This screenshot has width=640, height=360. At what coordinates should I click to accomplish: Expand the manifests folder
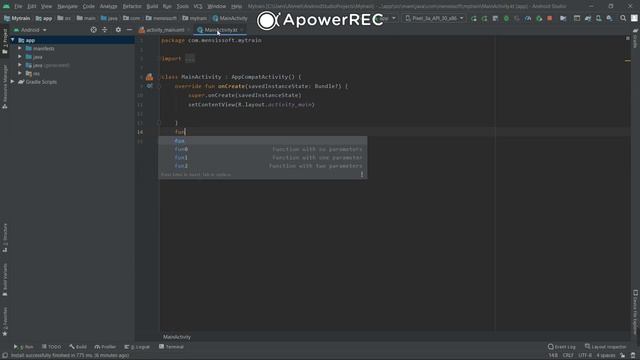click(x=20, y=49)
